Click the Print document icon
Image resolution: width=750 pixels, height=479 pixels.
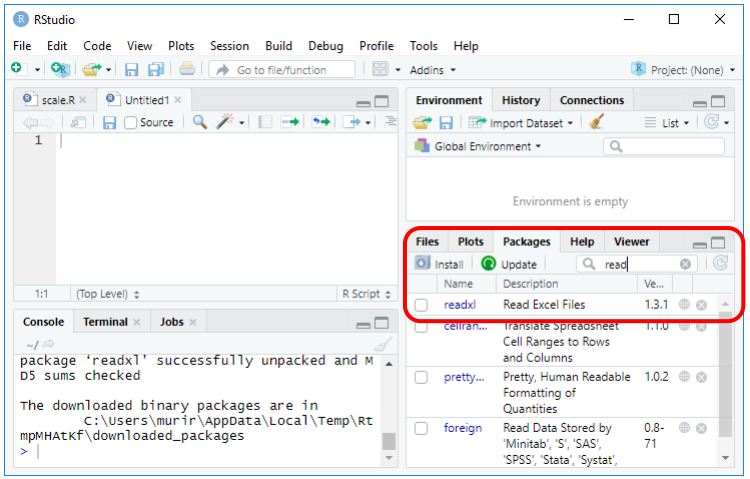pos(187,69)
